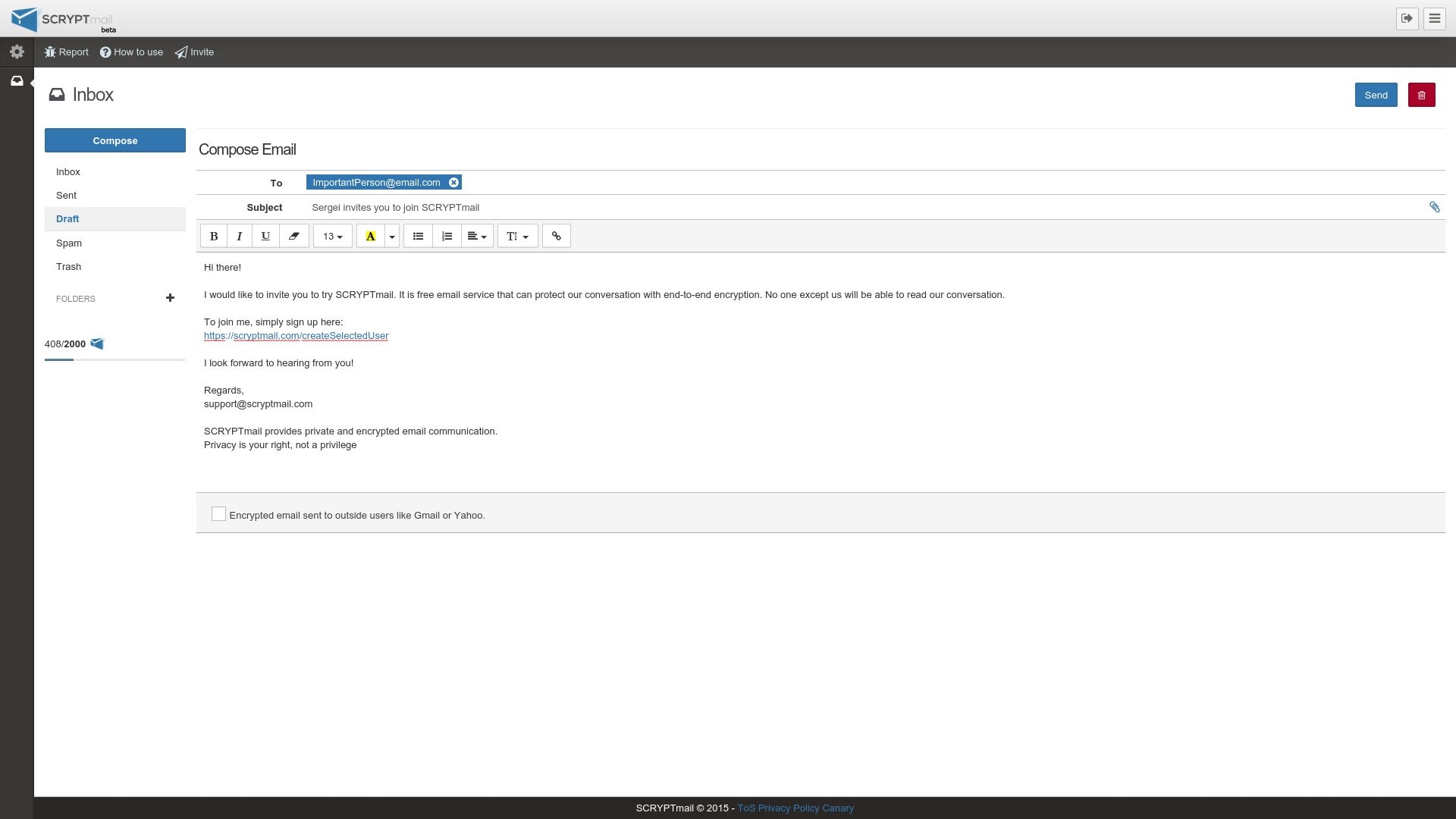1456x819 pixels.
Task: Open the Privacy Policy footer link
Action: pos(789,808)
